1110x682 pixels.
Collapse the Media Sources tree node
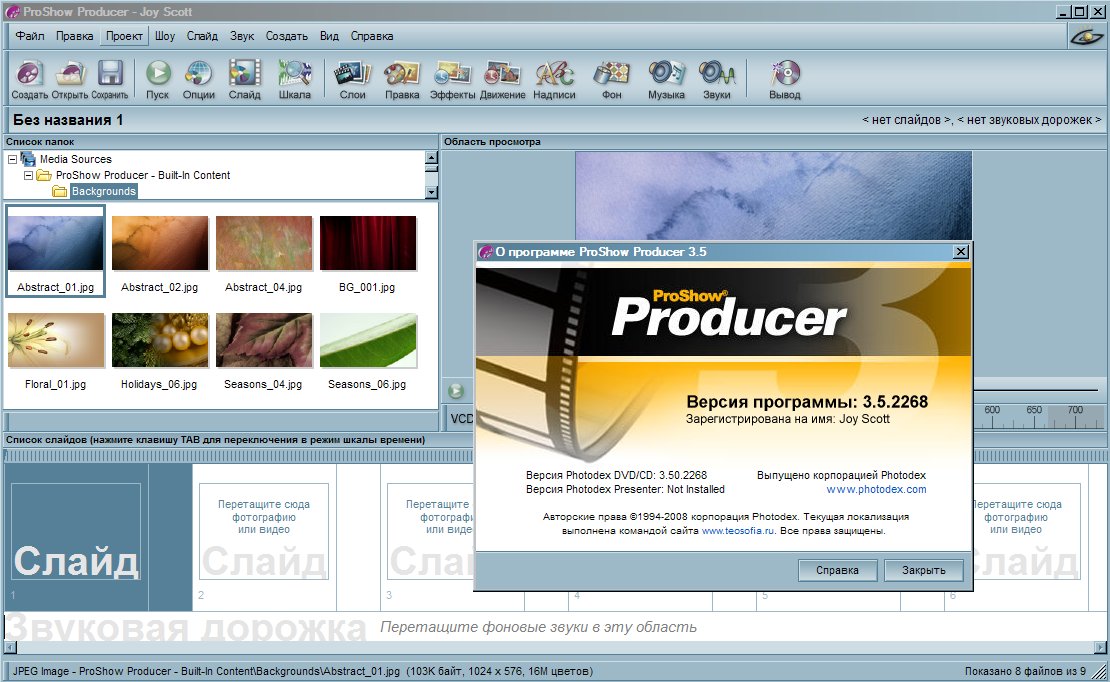(x=12, y=159)
